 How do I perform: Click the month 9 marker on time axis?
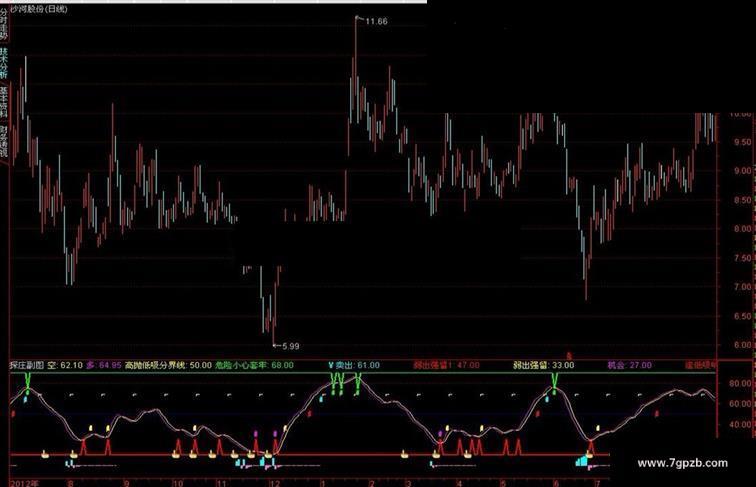[x=126, y=483]
